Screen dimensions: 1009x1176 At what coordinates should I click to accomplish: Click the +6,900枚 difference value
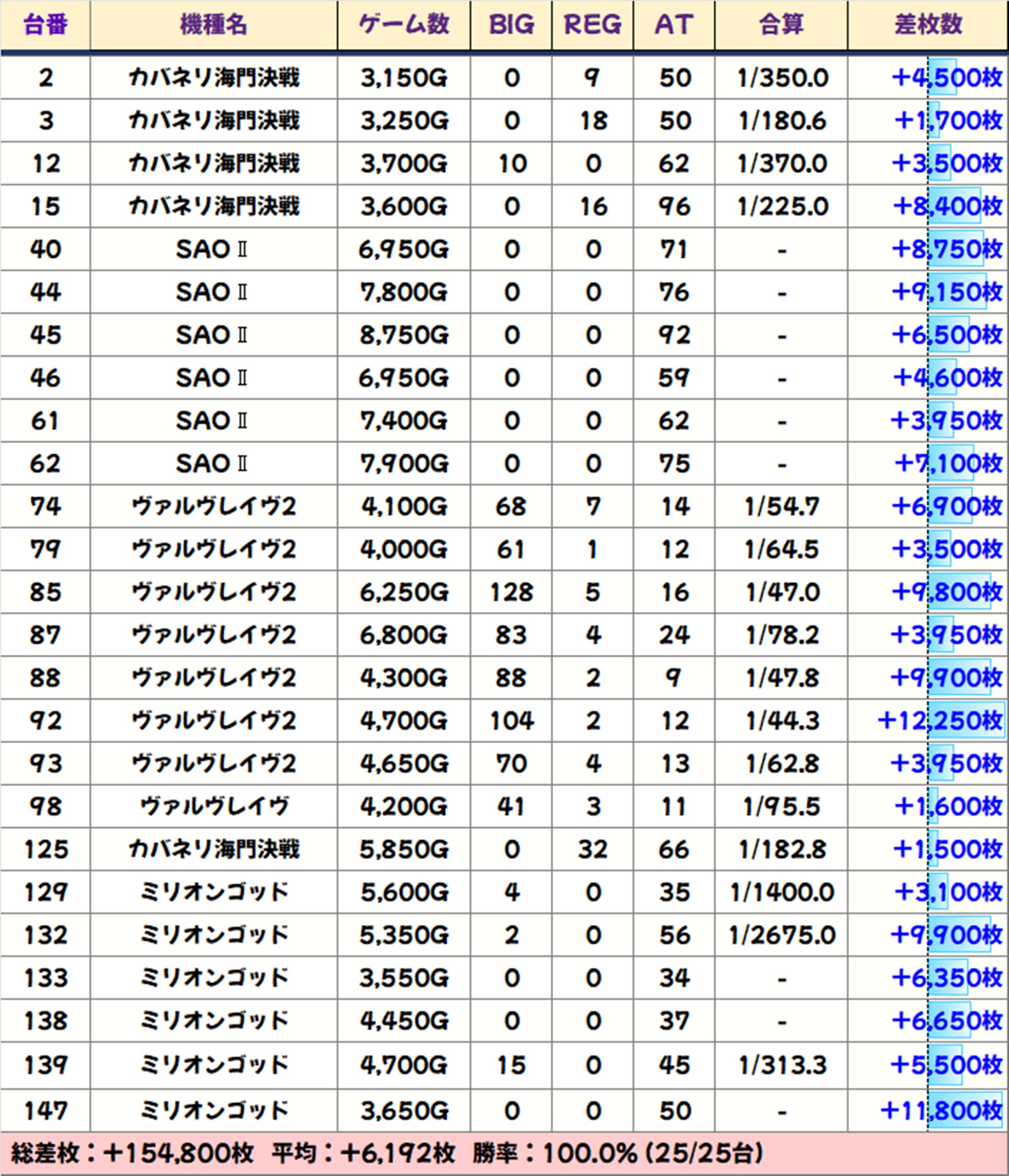[x=947, y=506]
